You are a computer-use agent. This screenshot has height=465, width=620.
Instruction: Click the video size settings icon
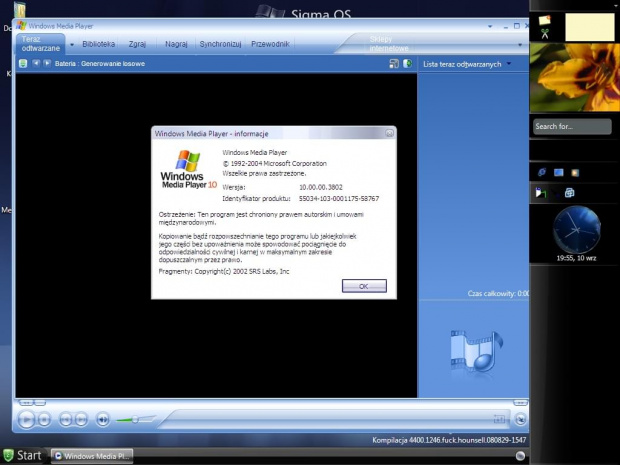(394, 64)
